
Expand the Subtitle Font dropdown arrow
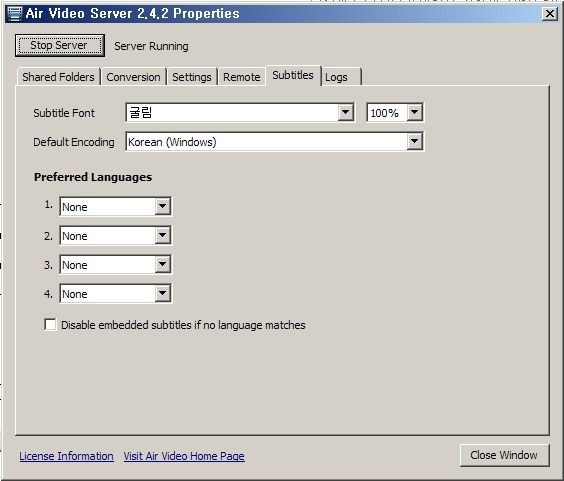point(345,112)
